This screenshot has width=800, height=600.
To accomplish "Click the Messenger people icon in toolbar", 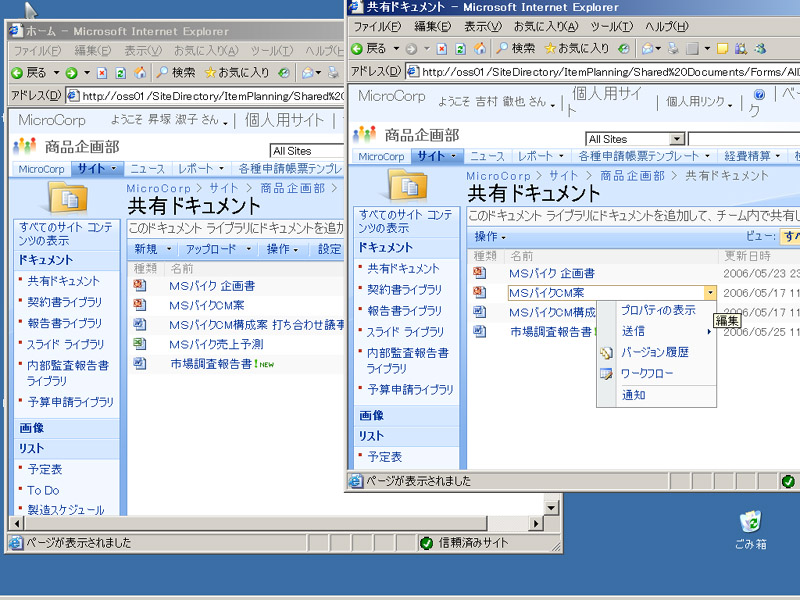I will pyautogui.click(x=760, y=48).
